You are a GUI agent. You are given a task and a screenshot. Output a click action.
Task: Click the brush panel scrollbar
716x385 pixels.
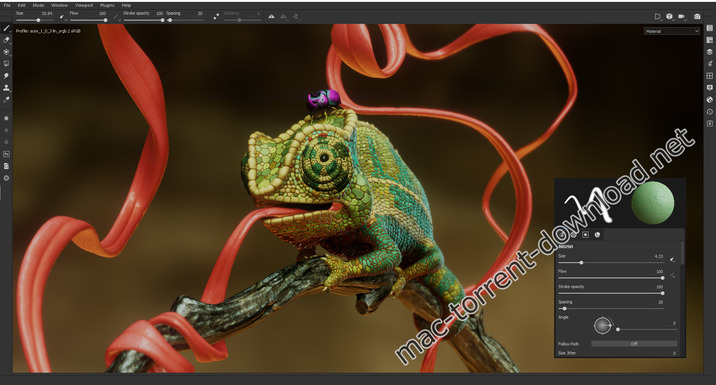(x=683, y=253)
